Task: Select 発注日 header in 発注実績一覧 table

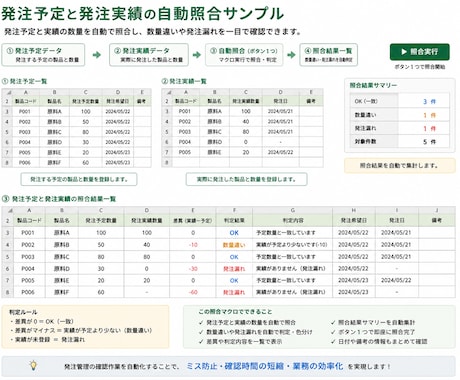Action: click(280, 101)
